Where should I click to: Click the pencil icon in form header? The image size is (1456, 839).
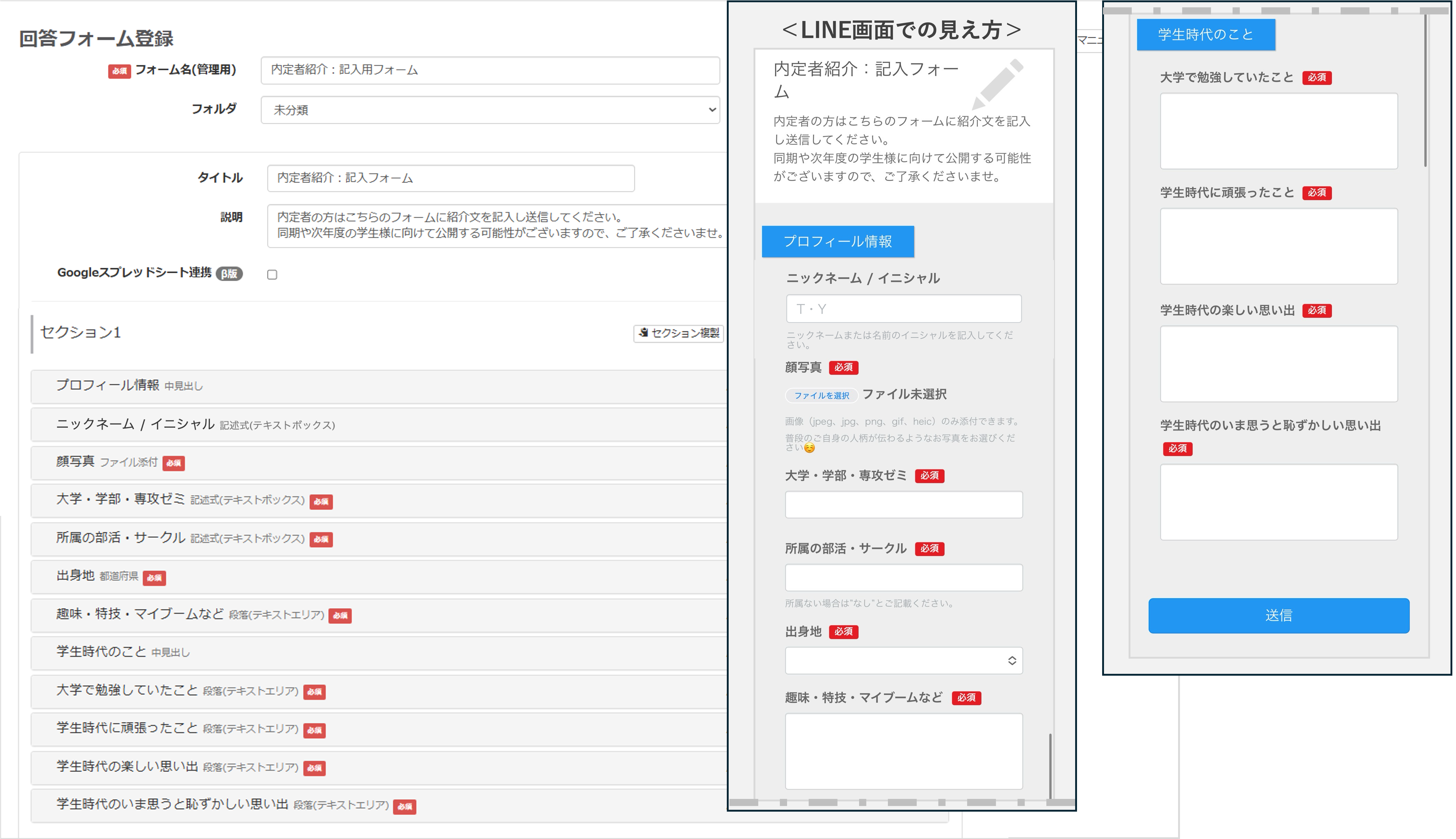(997, 84)
